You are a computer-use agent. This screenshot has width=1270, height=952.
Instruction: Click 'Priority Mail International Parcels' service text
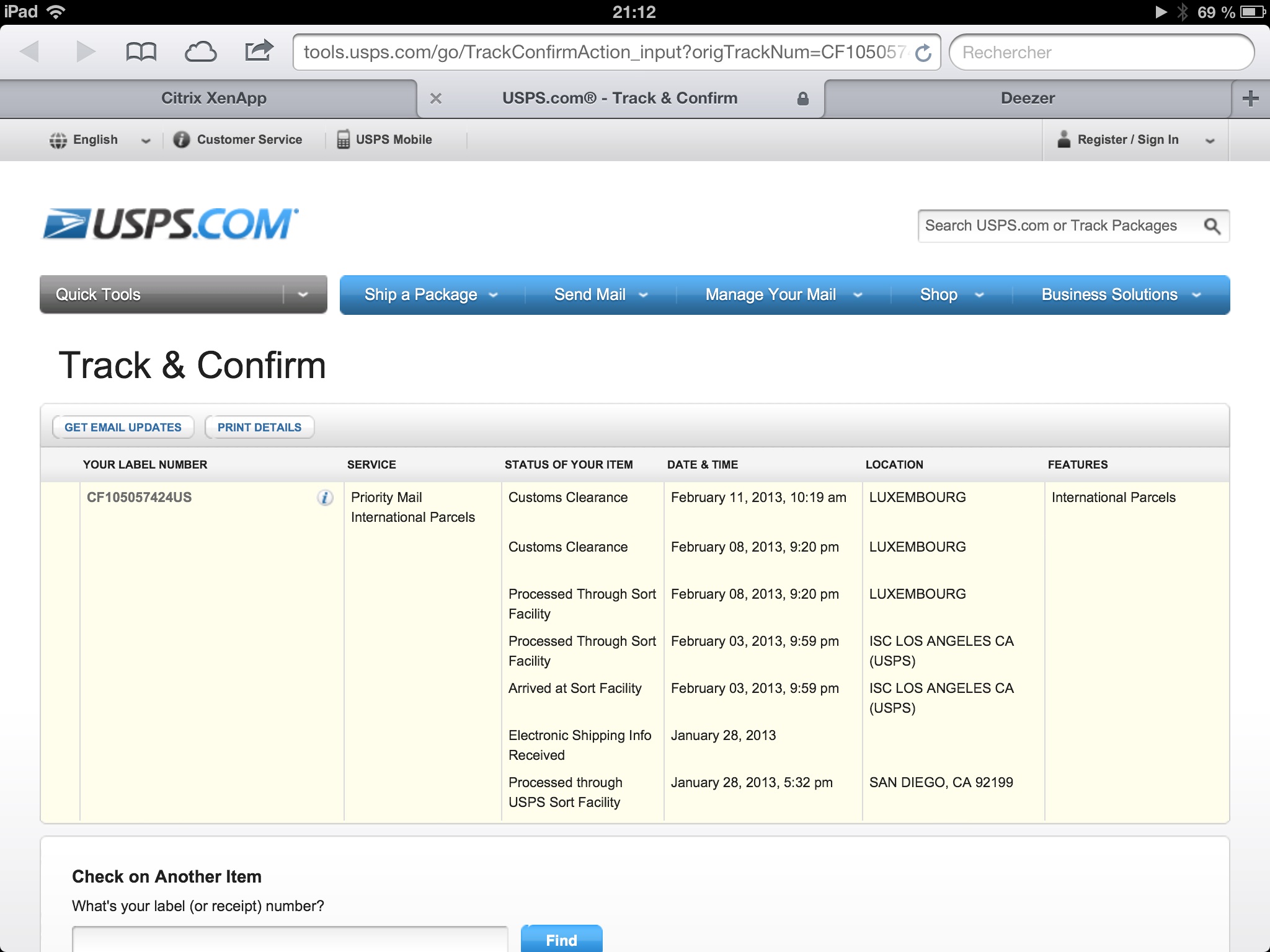coord(413,508)
